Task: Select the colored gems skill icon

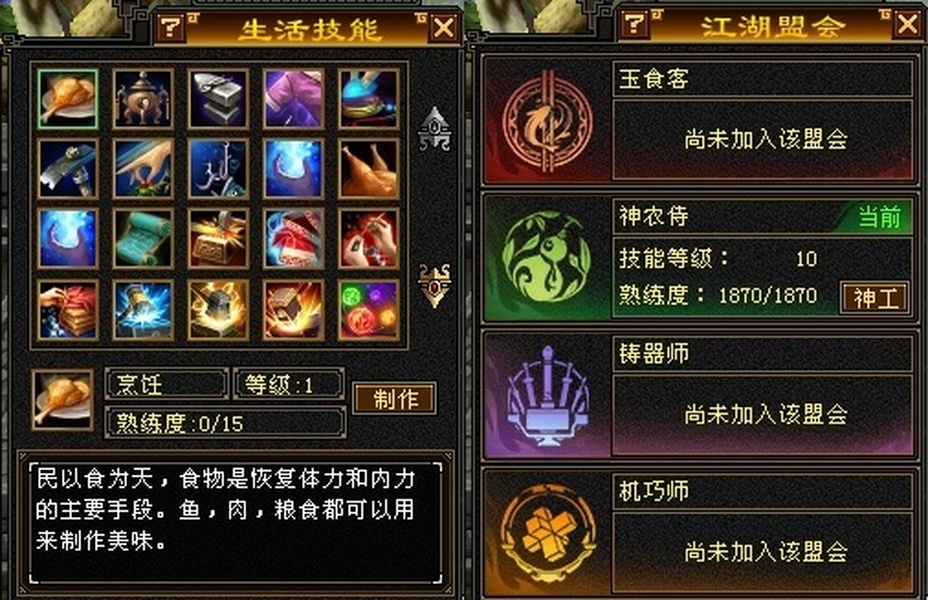Action: click(369, 310)
